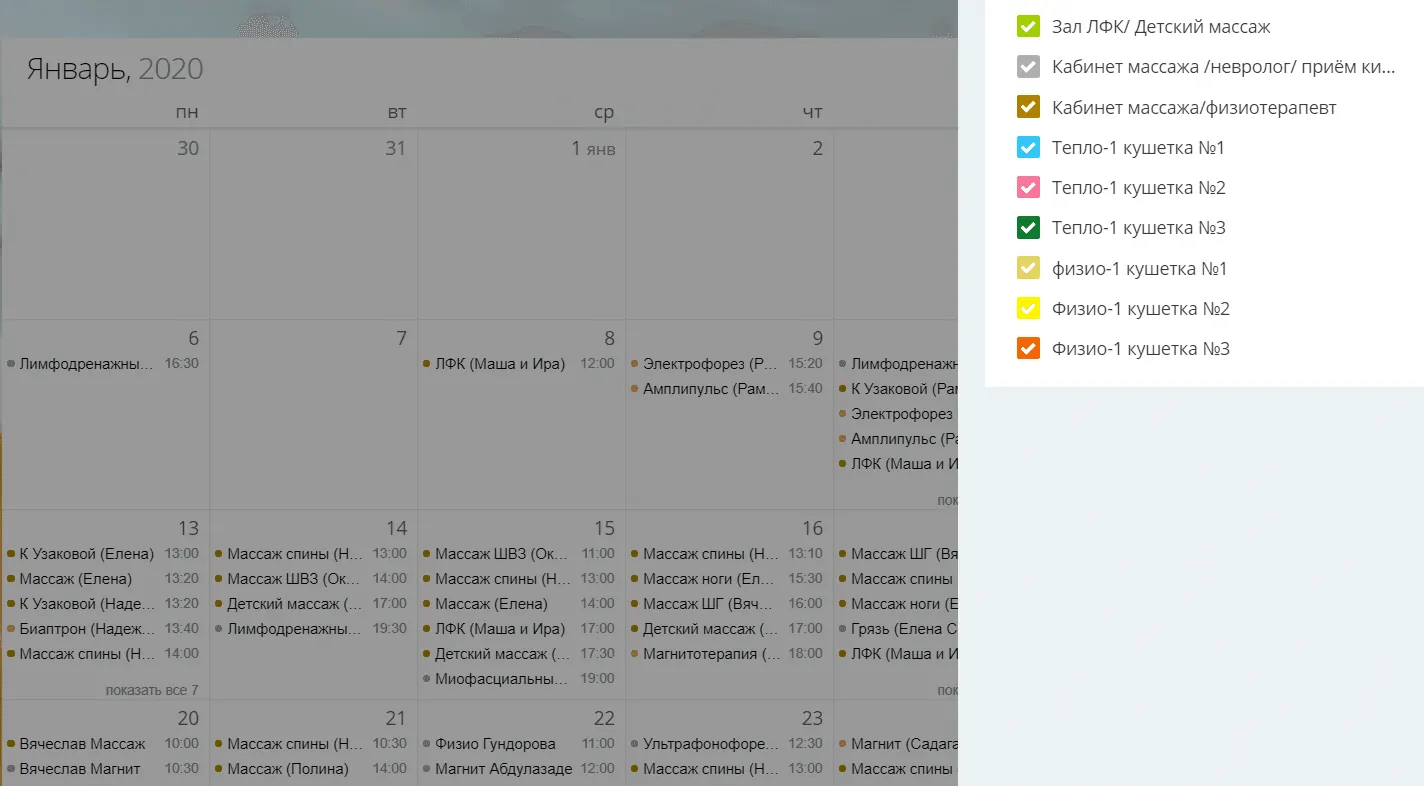The image size is (1424, 786).
Task: Toggle Кабинет массажа /невролог/ calendar checkbox
Action: tap(1028, 67)
